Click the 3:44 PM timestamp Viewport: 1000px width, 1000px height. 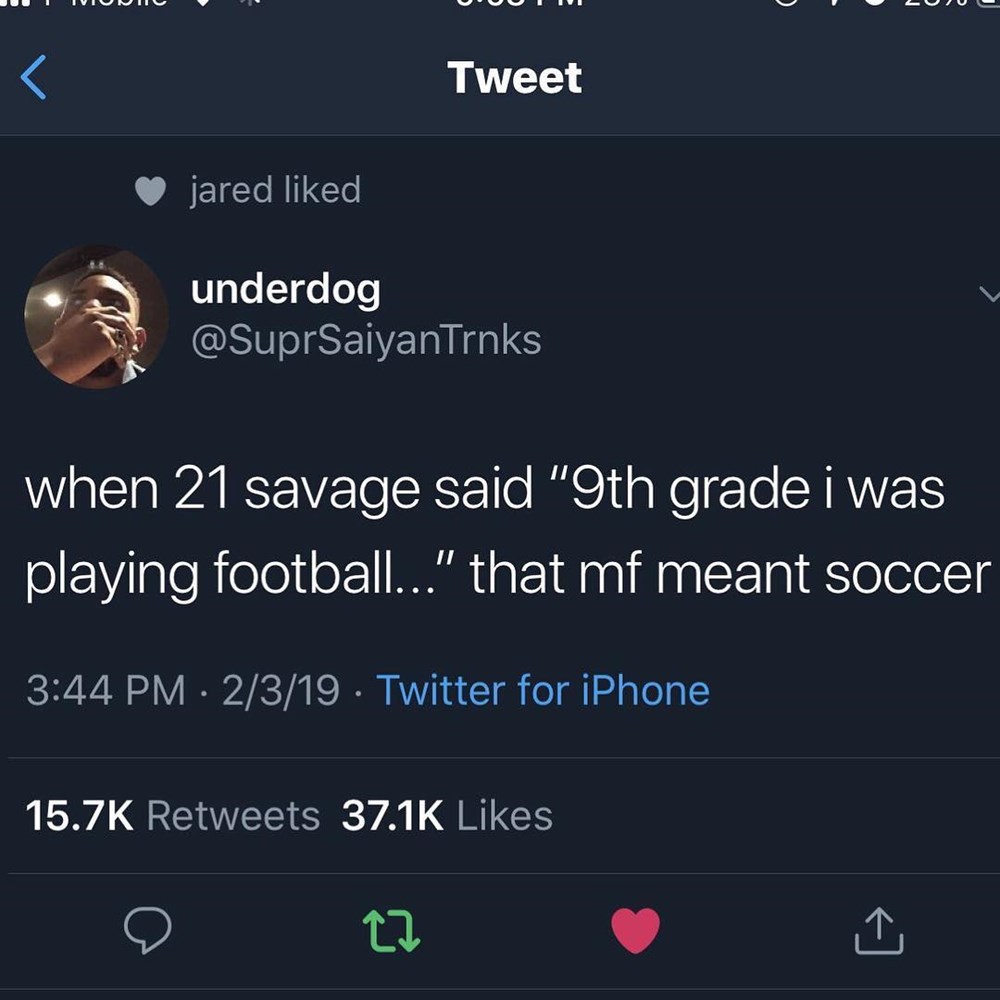106,690
